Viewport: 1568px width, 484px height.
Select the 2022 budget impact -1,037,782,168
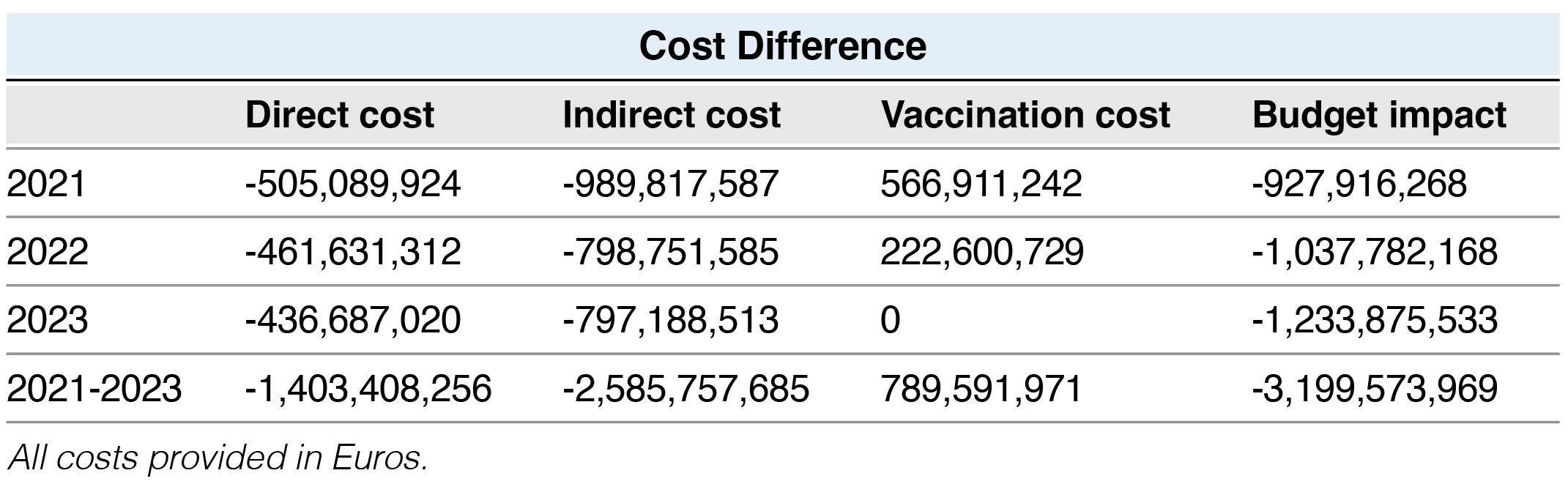pyautogui.click(x=1375, y=251)
